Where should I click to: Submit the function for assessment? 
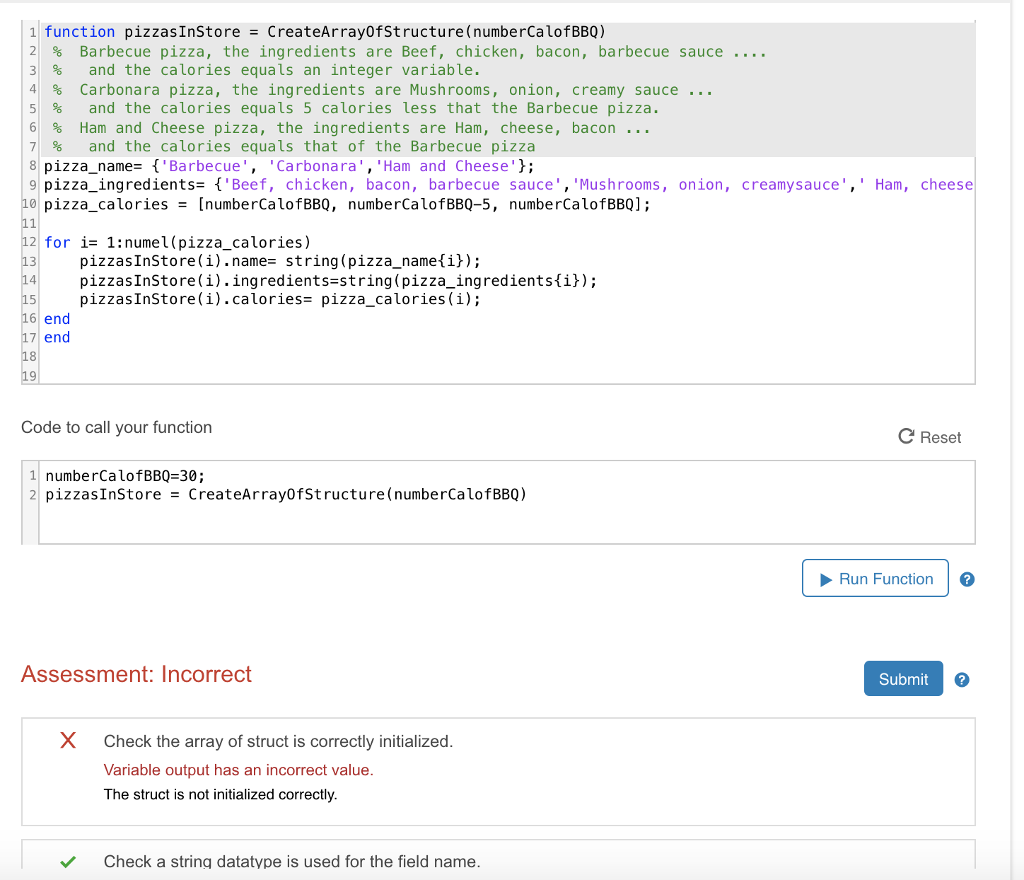pos(903,679)
